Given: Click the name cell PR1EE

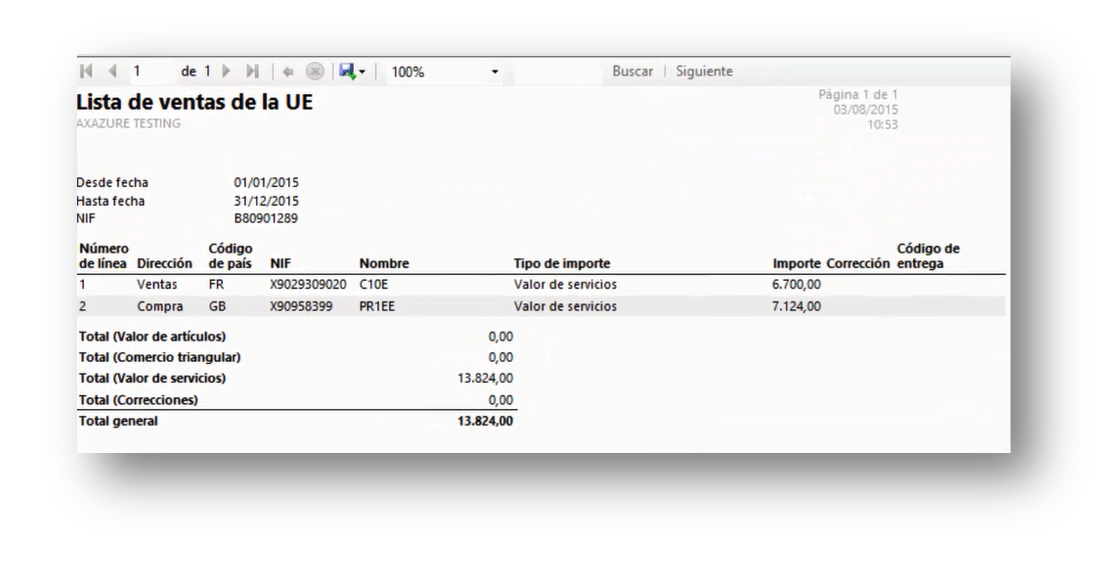Looking at the screenshot, I should click(x=377, y=307).
